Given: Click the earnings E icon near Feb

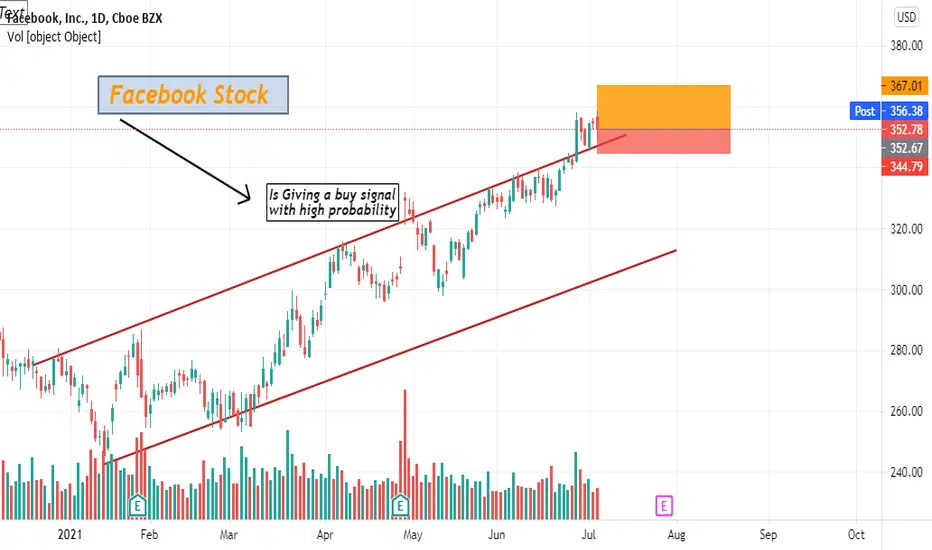Looking at the screenshot, I should [137, 506].
